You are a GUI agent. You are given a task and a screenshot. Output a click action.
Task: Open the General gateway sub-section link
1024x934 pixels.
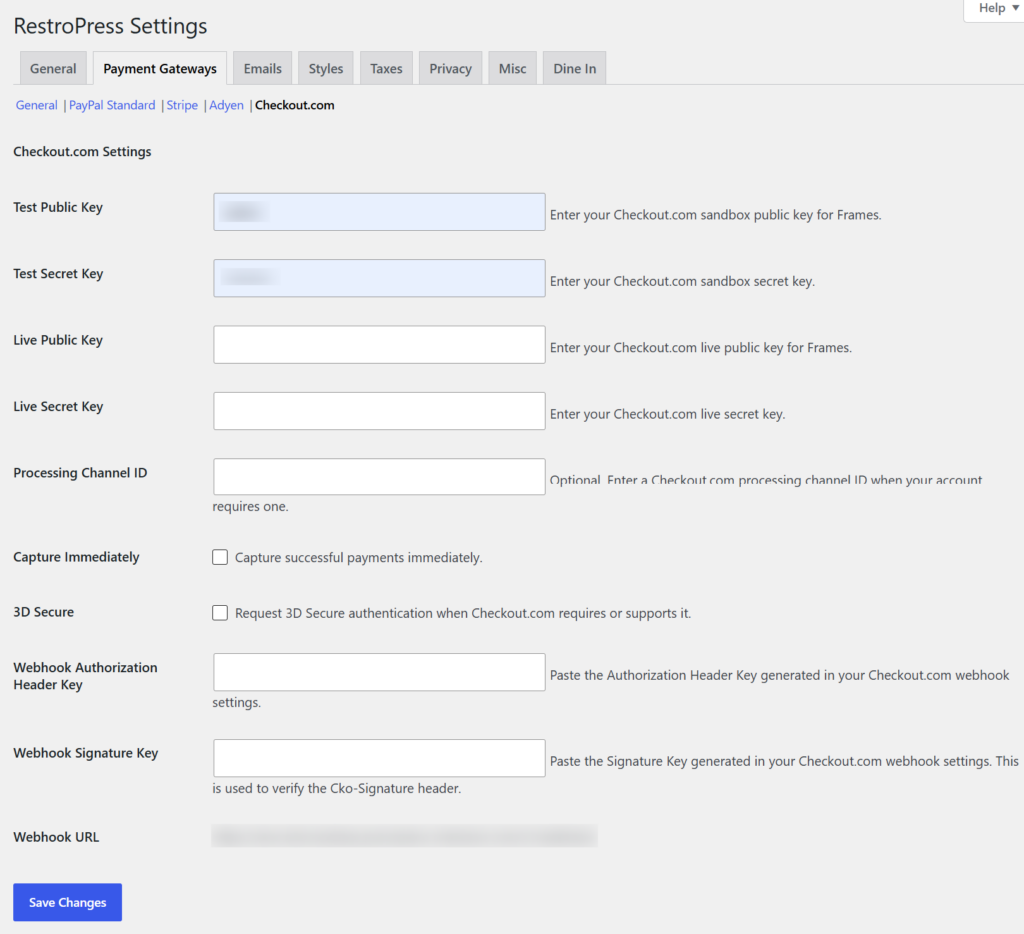coord(37,105)
